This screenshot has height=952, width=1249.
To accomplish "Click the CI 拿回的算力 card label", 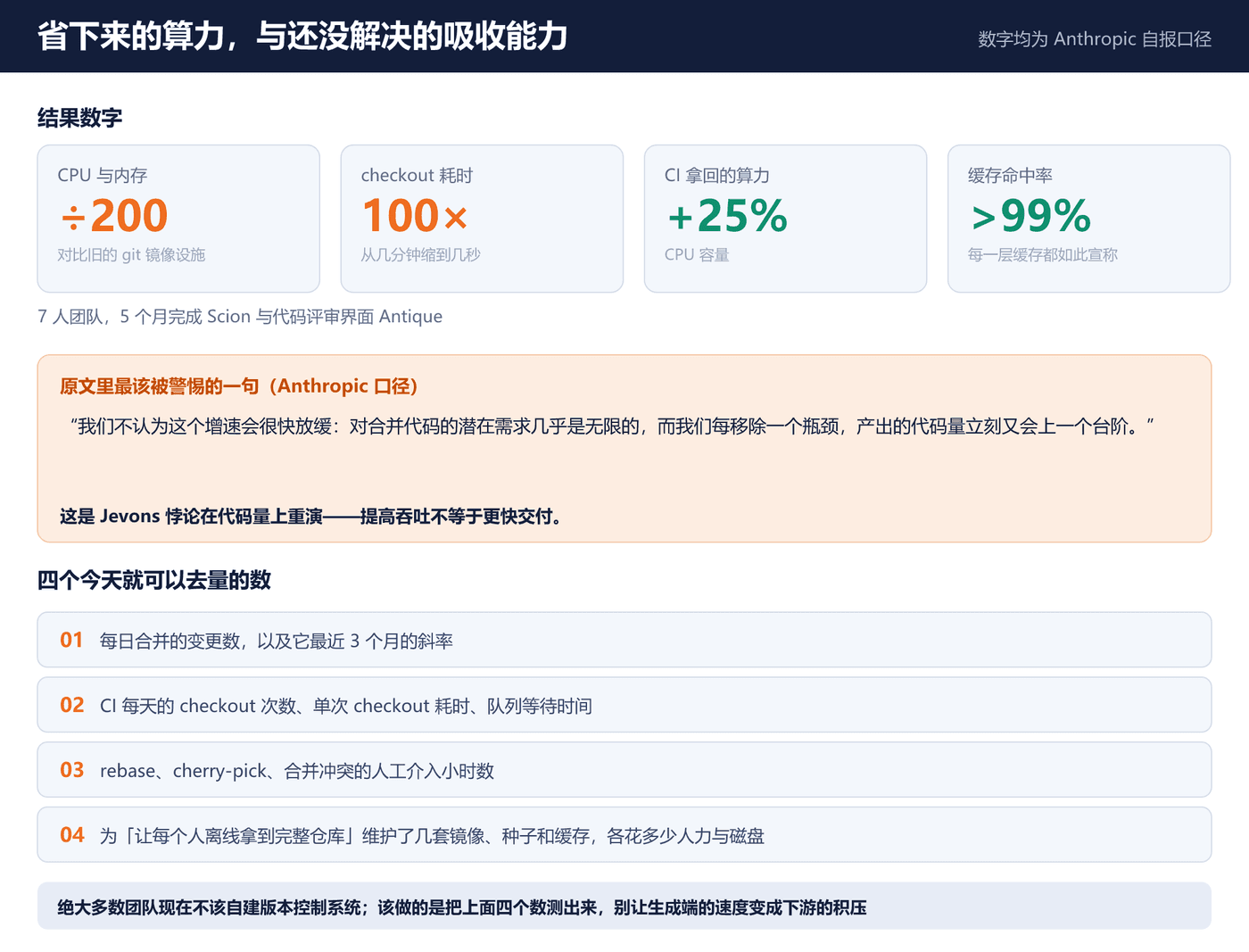I will tap(716, 176).
